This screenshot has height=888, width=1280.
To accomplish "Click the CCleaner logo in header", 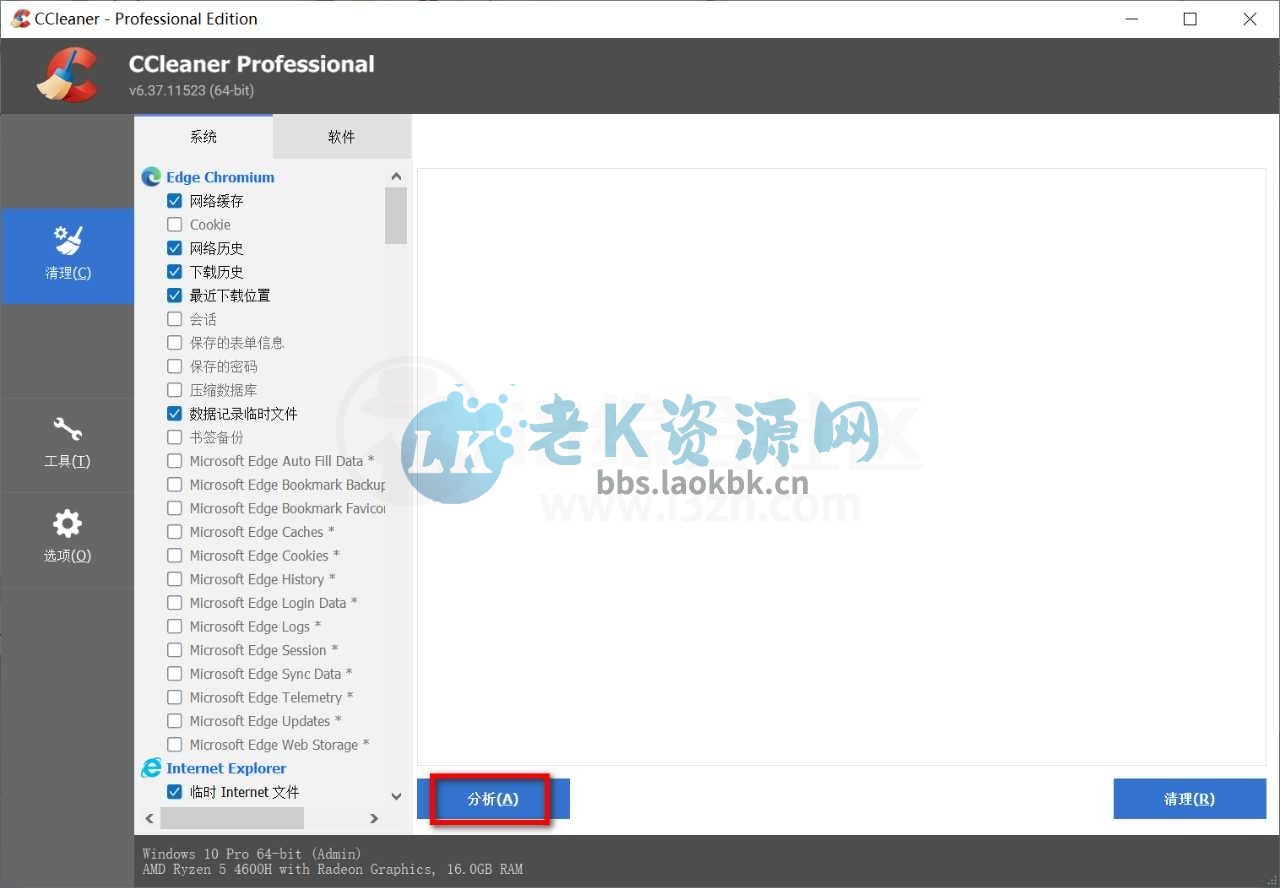I will 68,75.
